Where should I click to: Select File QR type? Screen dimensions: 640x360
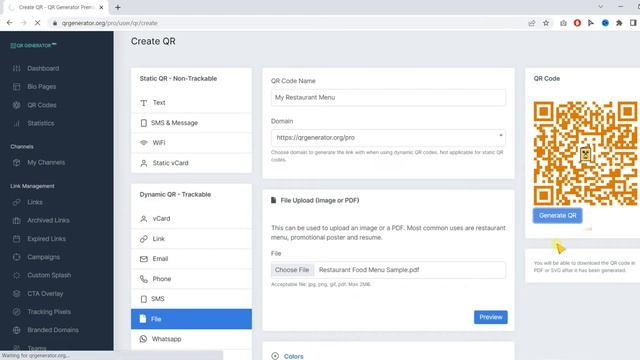click(x=191, y=319)
